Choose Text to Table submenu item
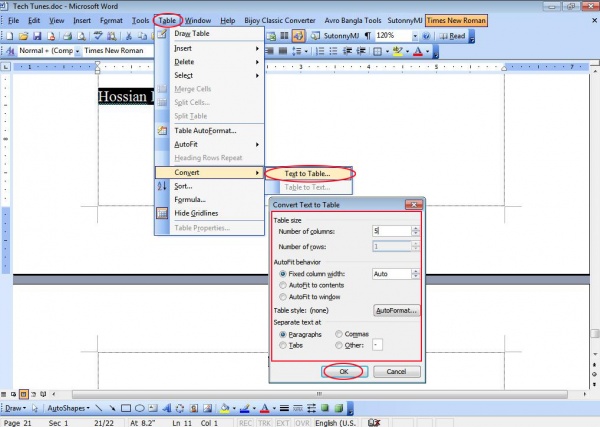 coord(302,174)
